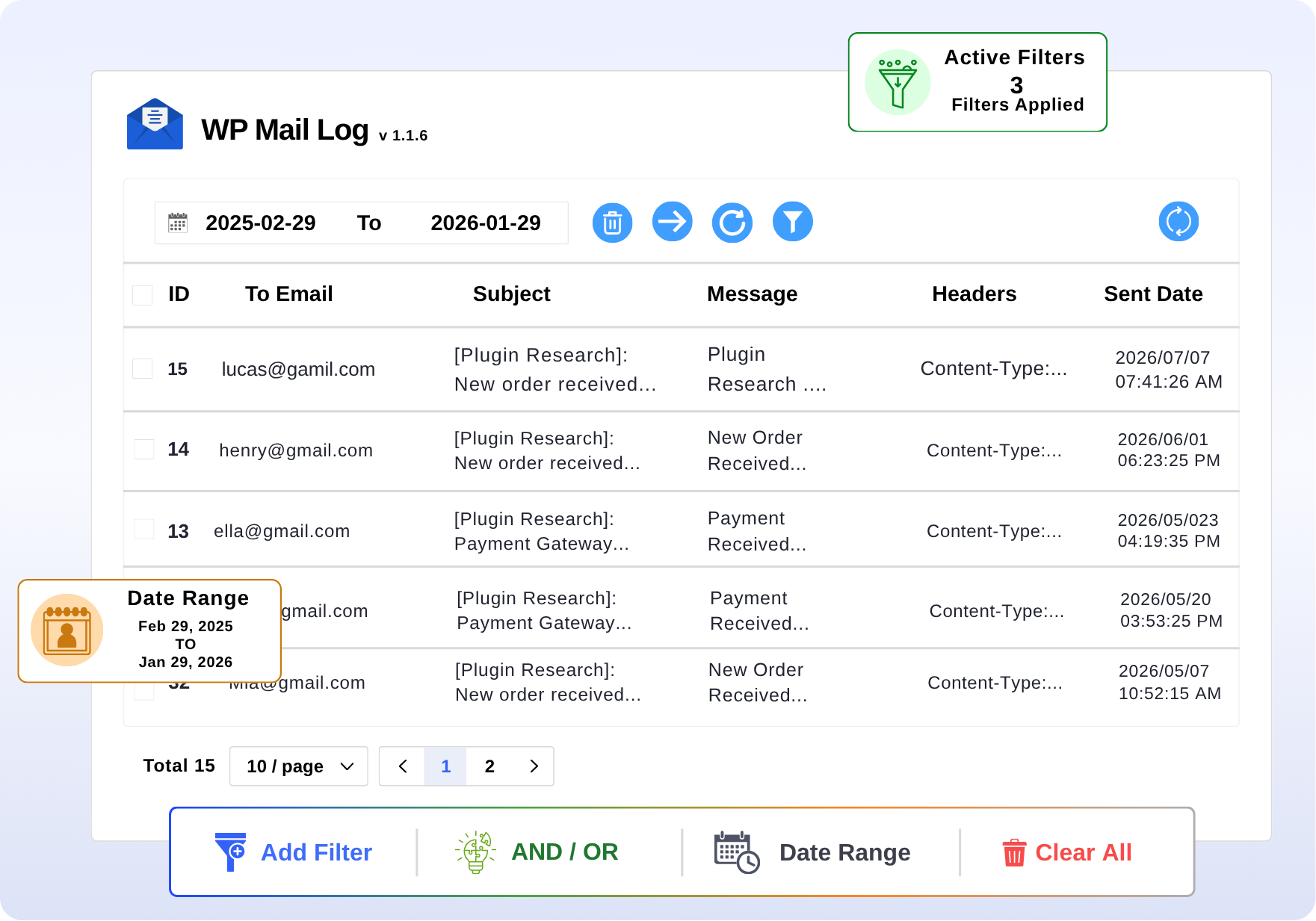Click the red Clear All trash icon
Screen dimensions: 1316x921
click(x=1014, y=852)
